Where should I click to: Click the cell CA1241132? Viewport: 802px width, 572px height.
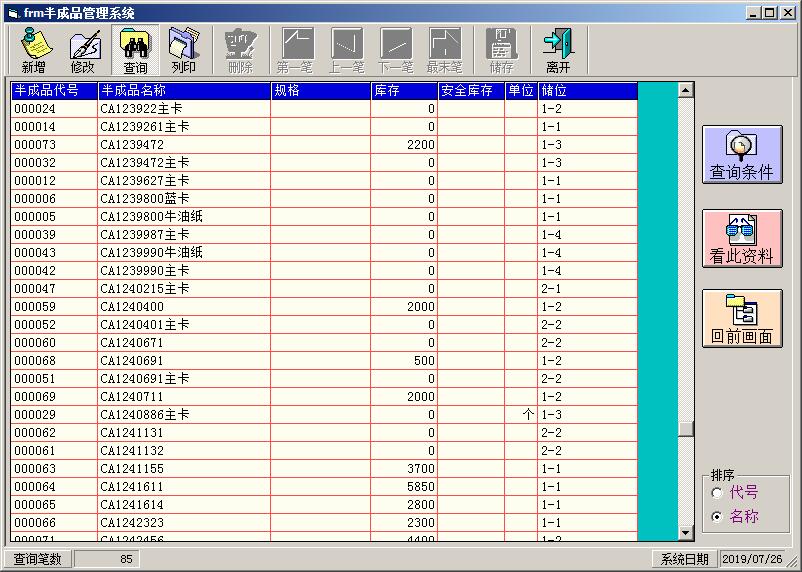[184, 451]
